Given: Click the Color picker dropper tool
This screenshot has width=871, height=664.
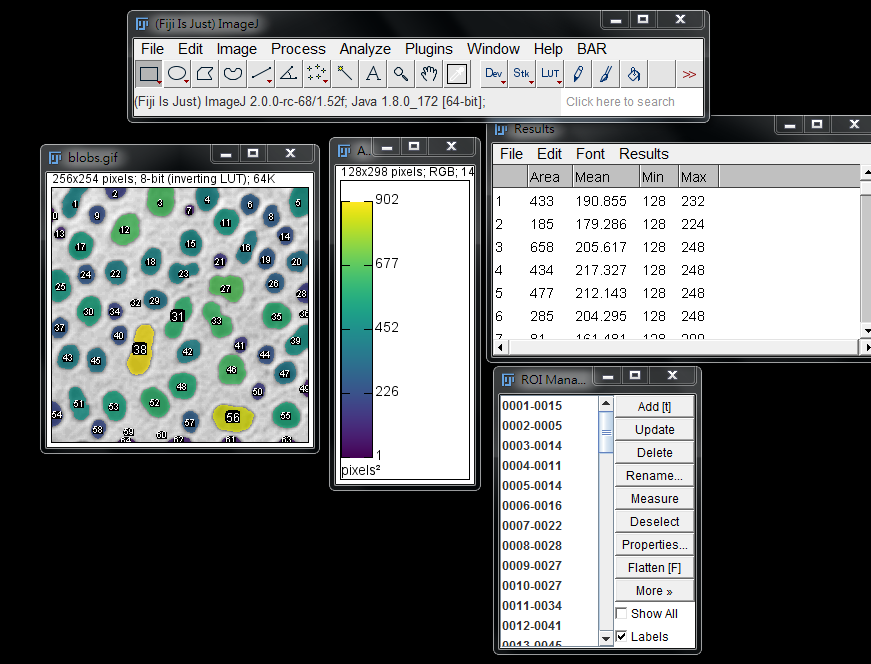Looking at the screenshot, I should (457, 73).
